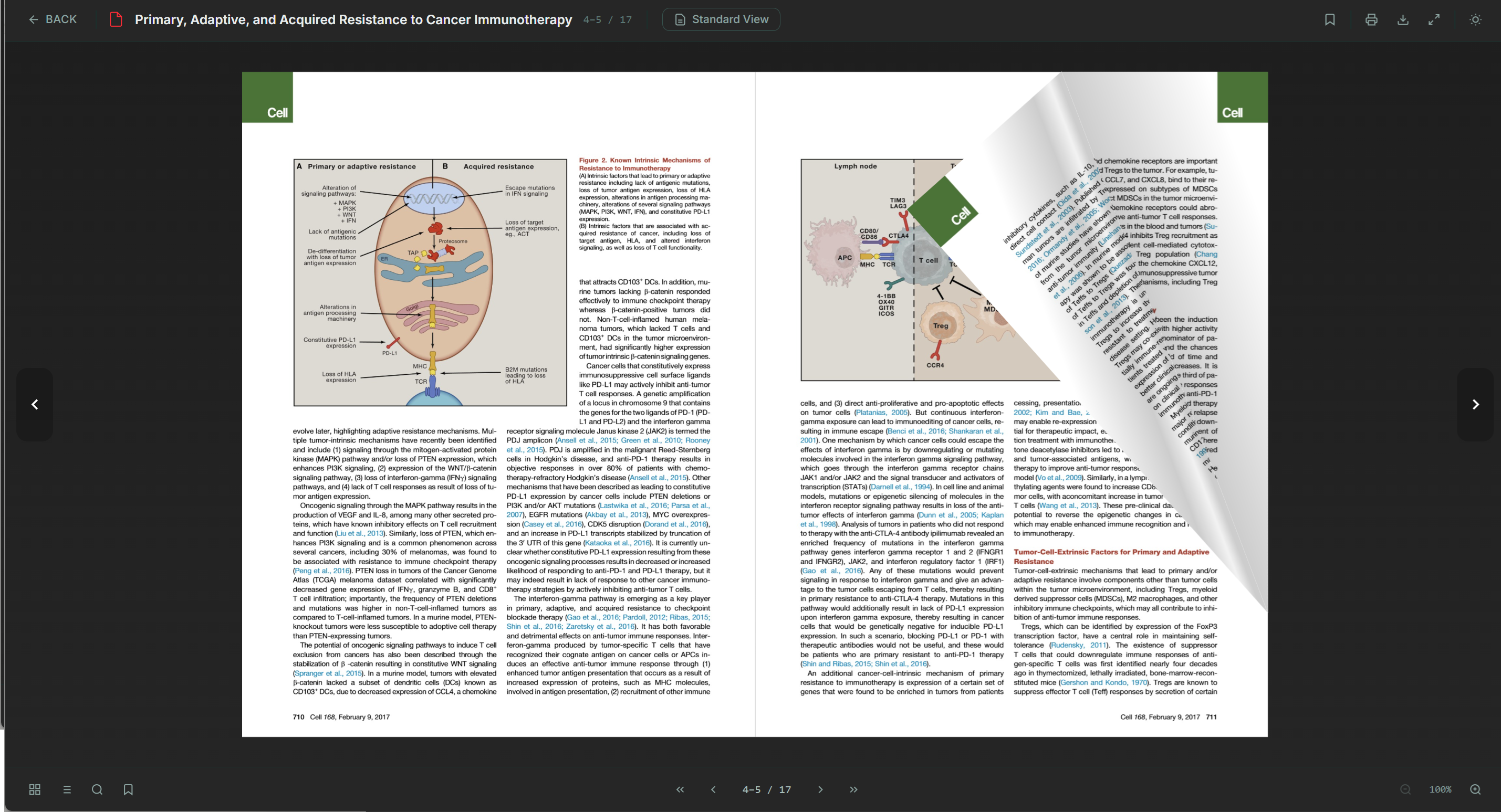Click page number field 4-5 / 17

coord(766,789)
